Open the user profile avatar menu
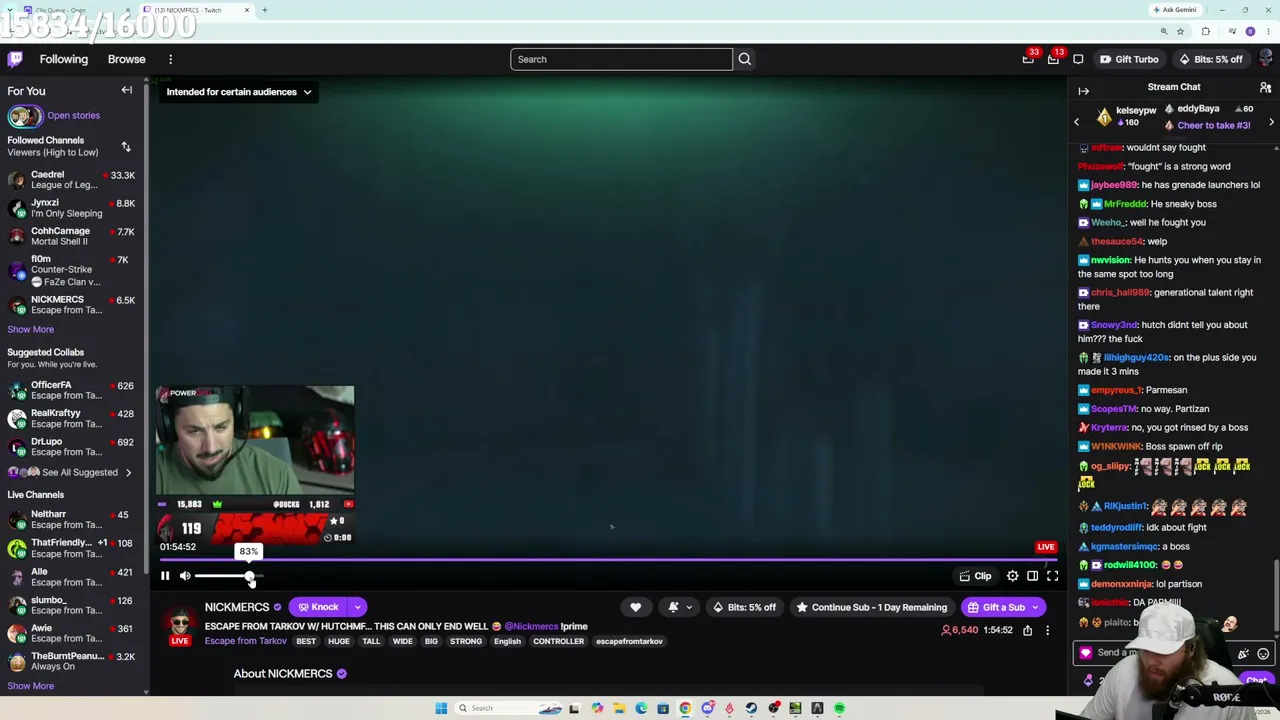Image resolution: width=1280 pixels, height=720 pixels. [x=1266, y=59]
